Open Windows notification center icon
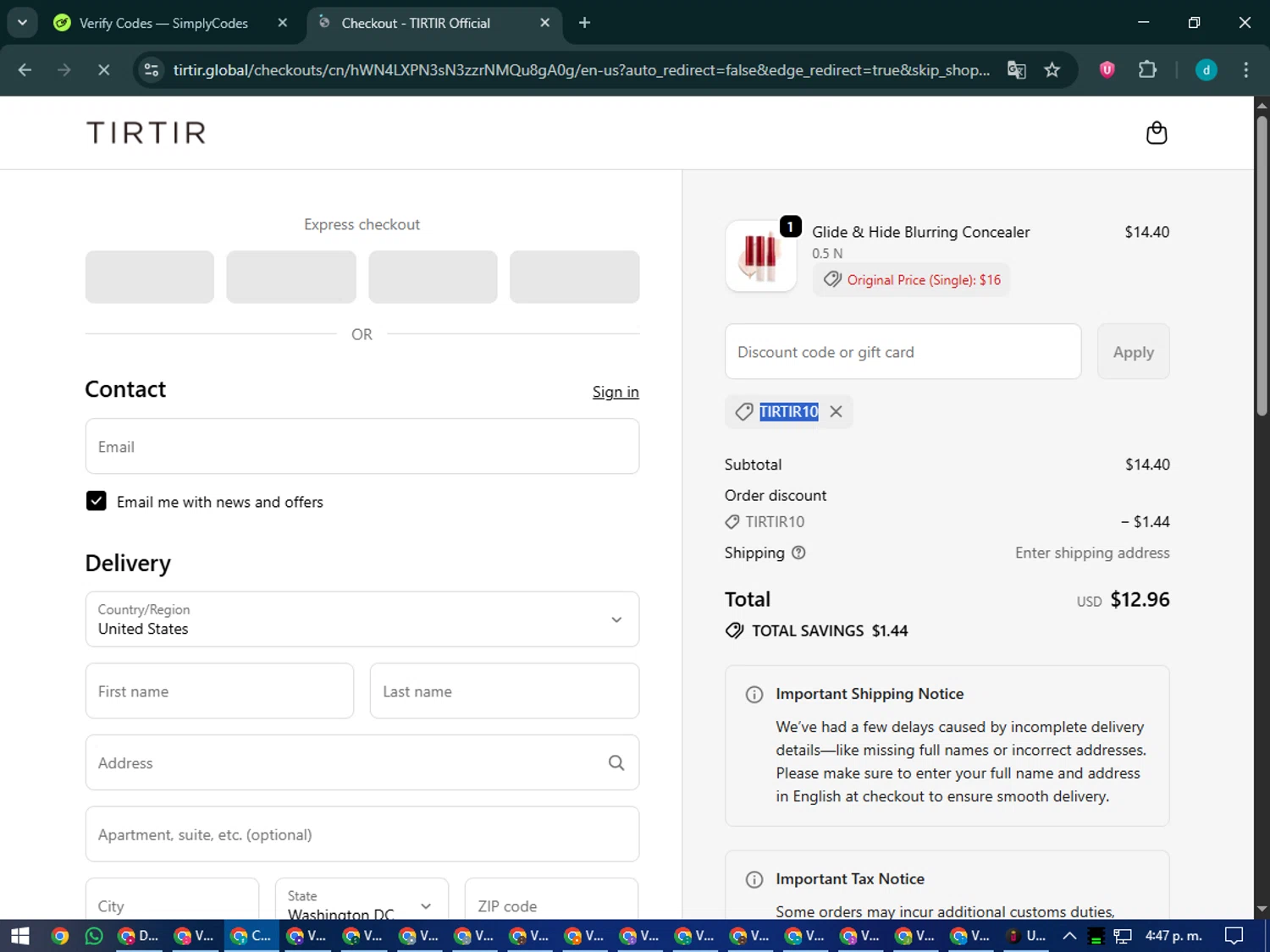This screenshot has height=952, width=1270. (x=1234, y=935)
